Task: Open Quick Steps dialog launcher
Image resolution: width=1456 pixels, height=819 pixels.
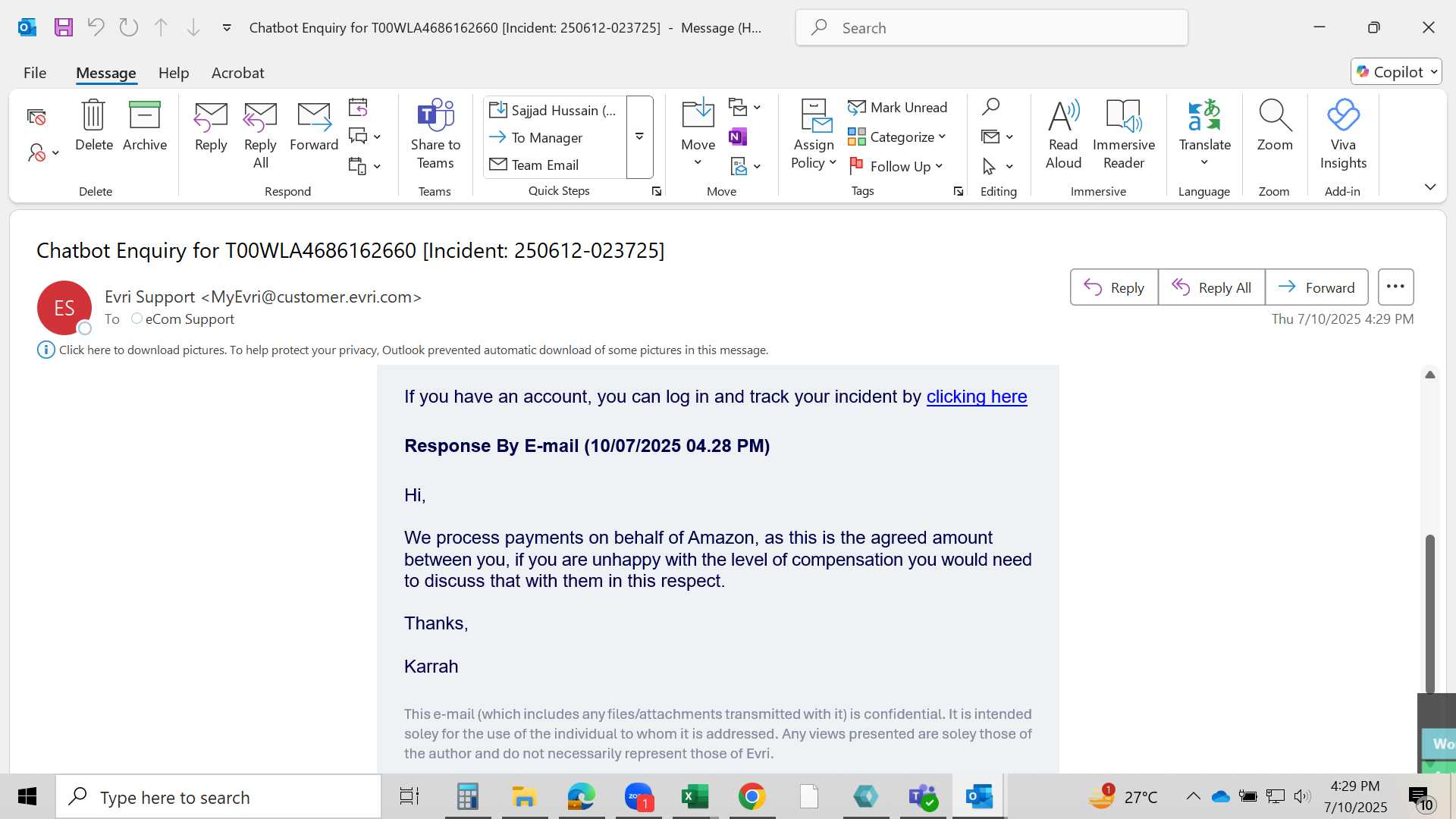Action: coord(657,191)
